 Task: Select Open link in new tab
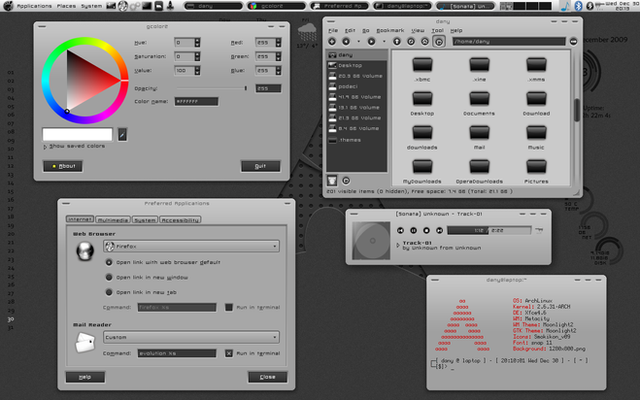[x=109, y=292]
